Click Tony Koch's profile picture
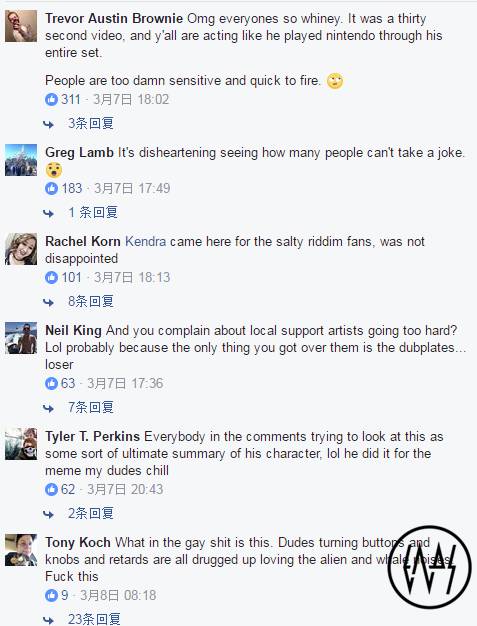The height and width of the screenshot is (626, 477). point(21,550)
